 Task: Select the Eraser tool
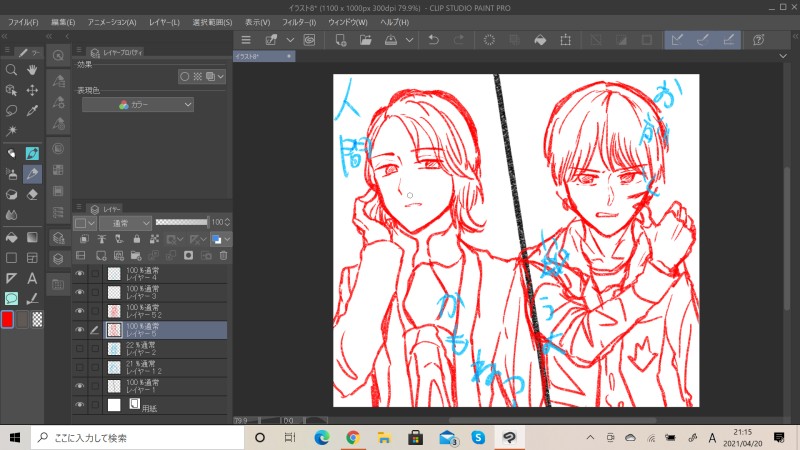tap(32, 194)
